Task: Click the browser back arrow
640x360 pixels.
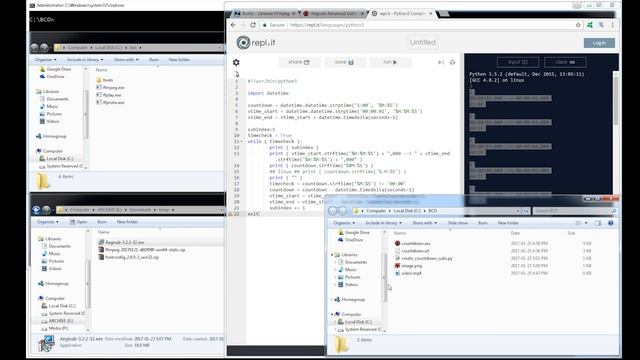Action: pos(233,25)
